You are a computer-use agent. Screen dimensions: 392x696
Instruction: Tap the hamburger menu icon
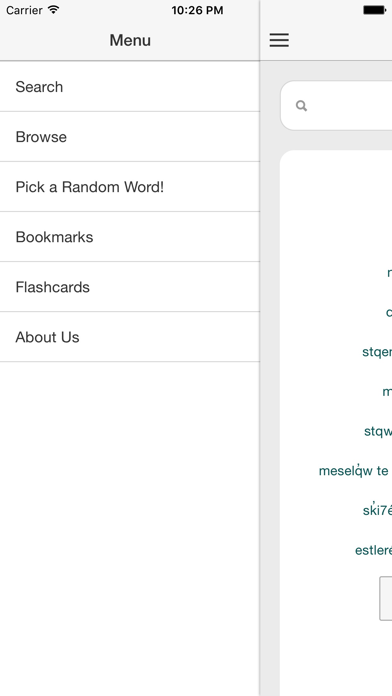click(x=279, y=40)
